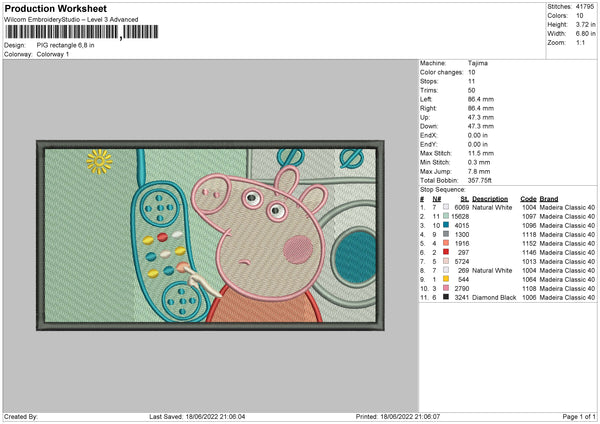This screenshot has height=424, width=600.
Task: Click the Max Jump value '7.8 mm'
Action: pos(479,171)
